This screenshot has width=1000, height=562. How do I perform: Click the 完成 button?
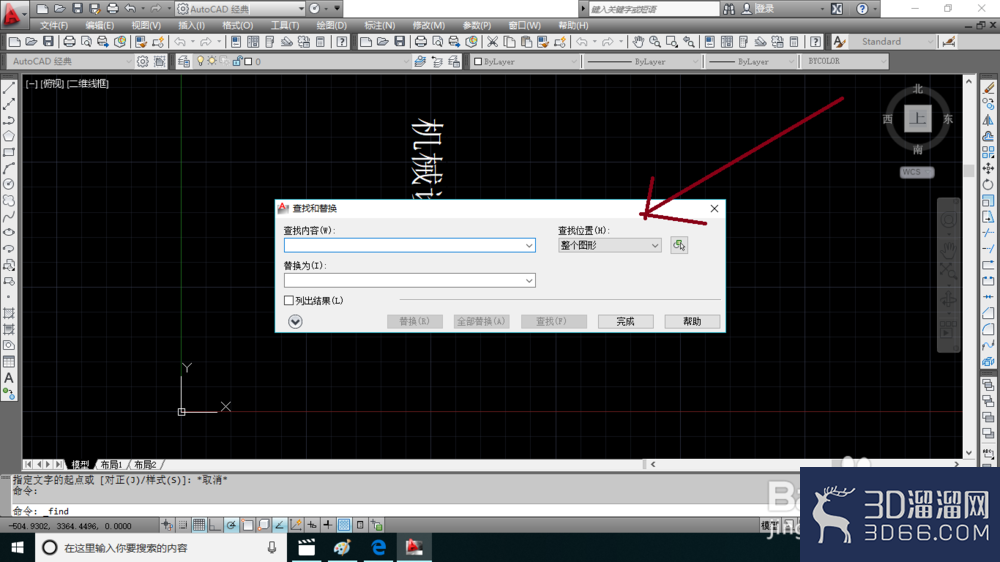(625, 322)
